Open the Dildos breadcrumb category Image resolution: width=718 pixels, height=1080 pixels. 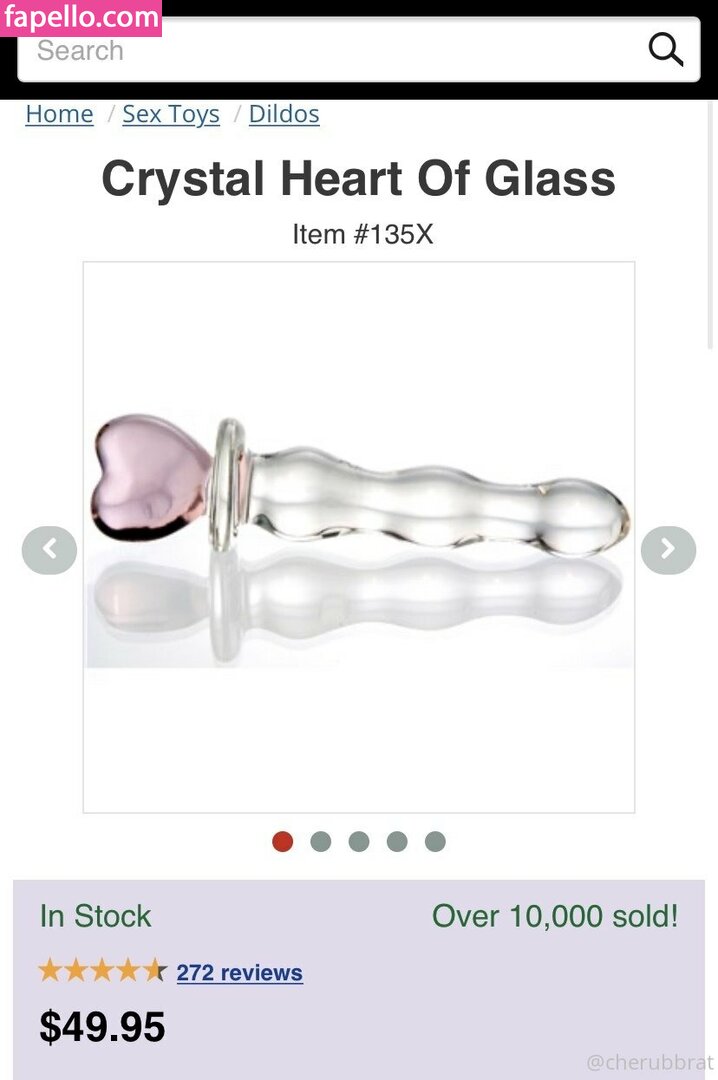[x=284, y=114]
